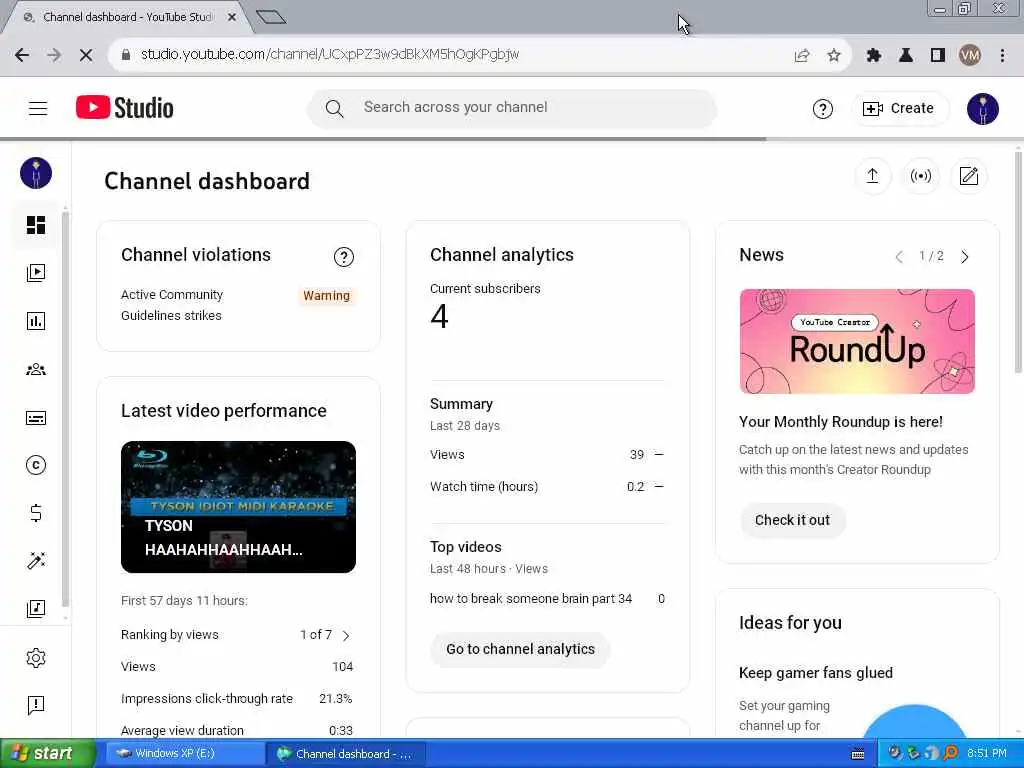Open the hamburger navigation menu

pyautogui.click(x=38, y=108)
